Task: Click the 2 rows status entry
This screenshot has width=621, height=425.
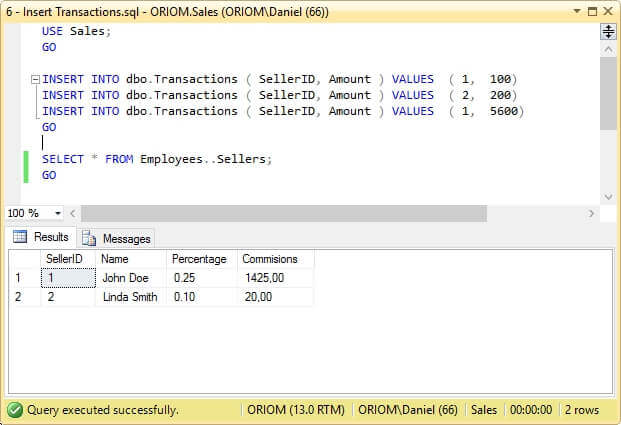Action: click(x=582, y=410)
